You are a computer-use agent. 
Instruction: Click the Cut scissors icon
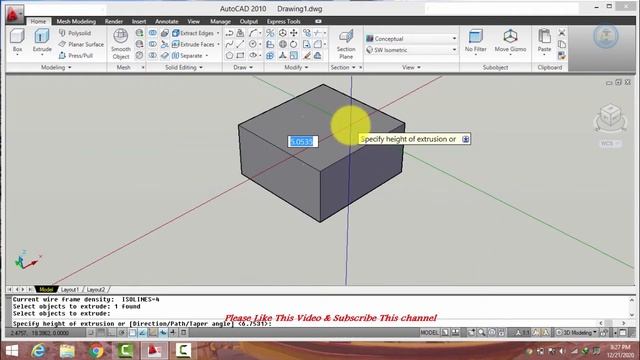562,33
